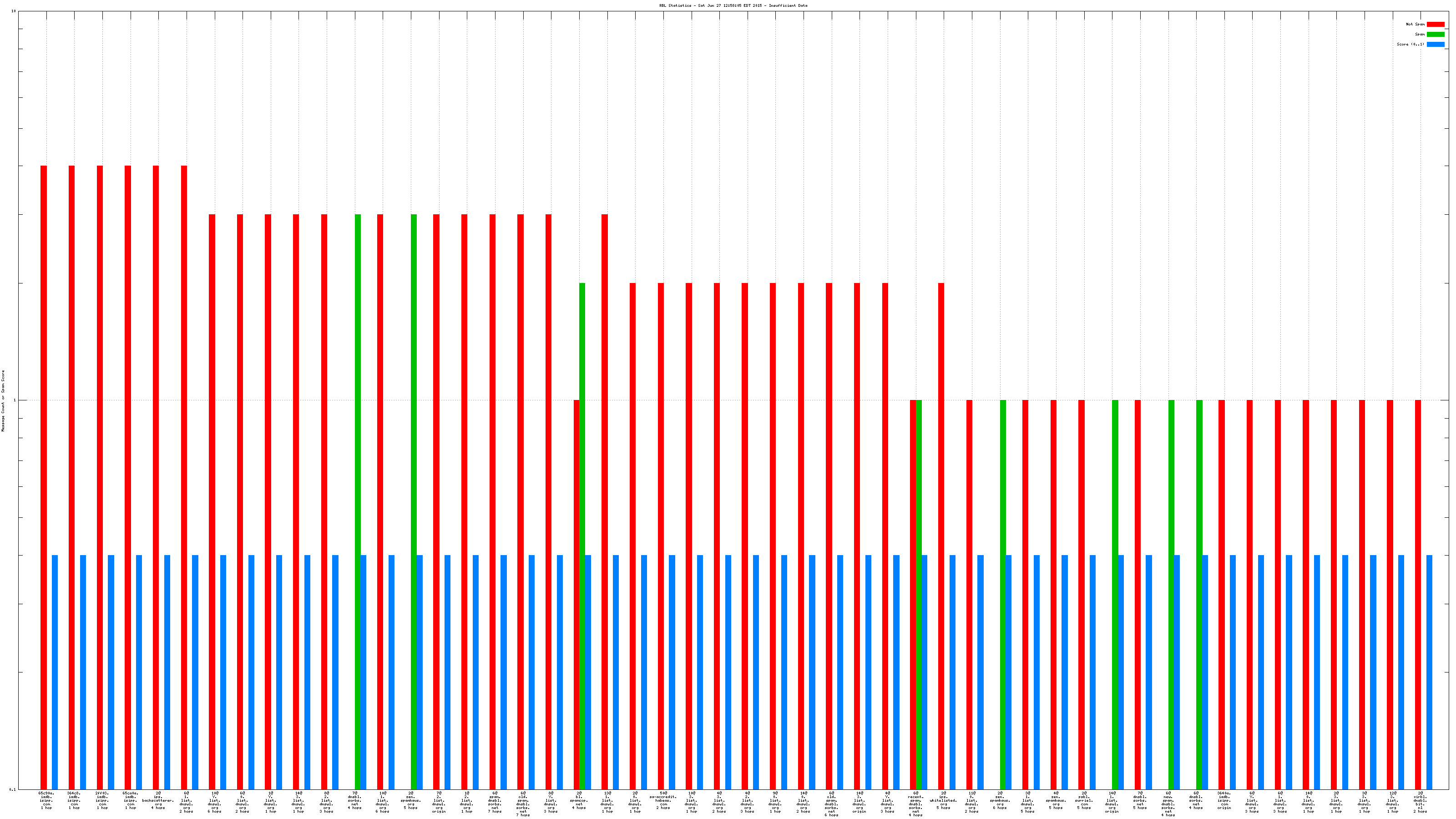Screen dimensions: 1456x819
Task: Click the bl.spamcop.net 4 hops label
Action: (x=579, y=800)
